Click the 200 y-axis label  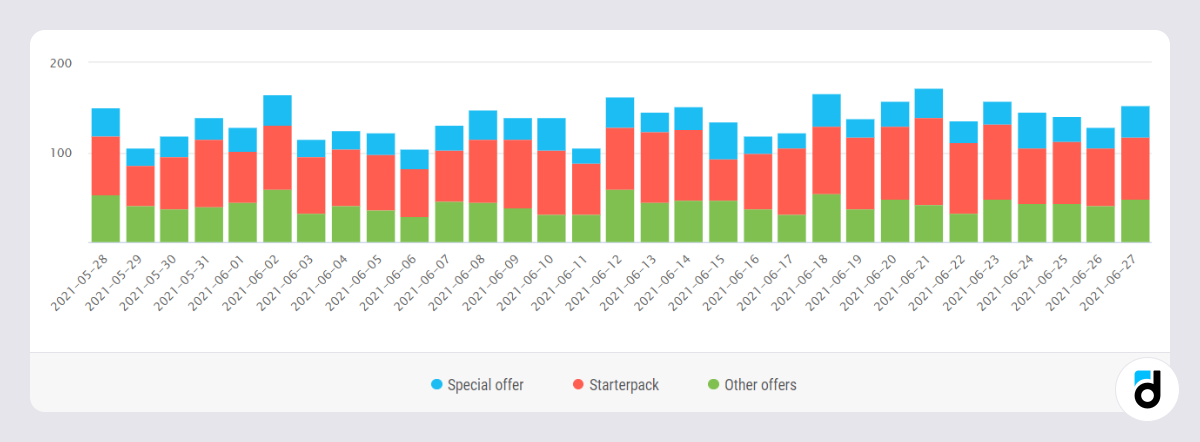[62, 63]
